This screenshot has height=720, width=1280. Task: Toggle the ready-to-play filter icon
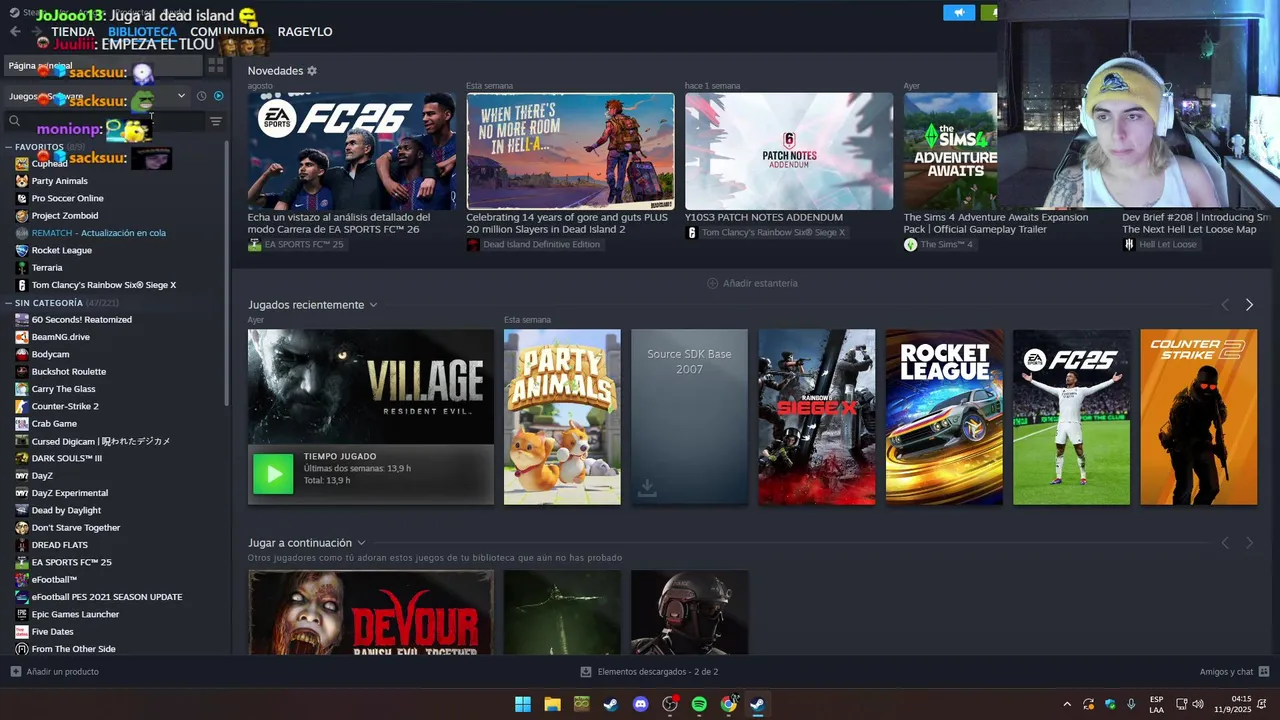pyautogui.click(x=218, y=96)
